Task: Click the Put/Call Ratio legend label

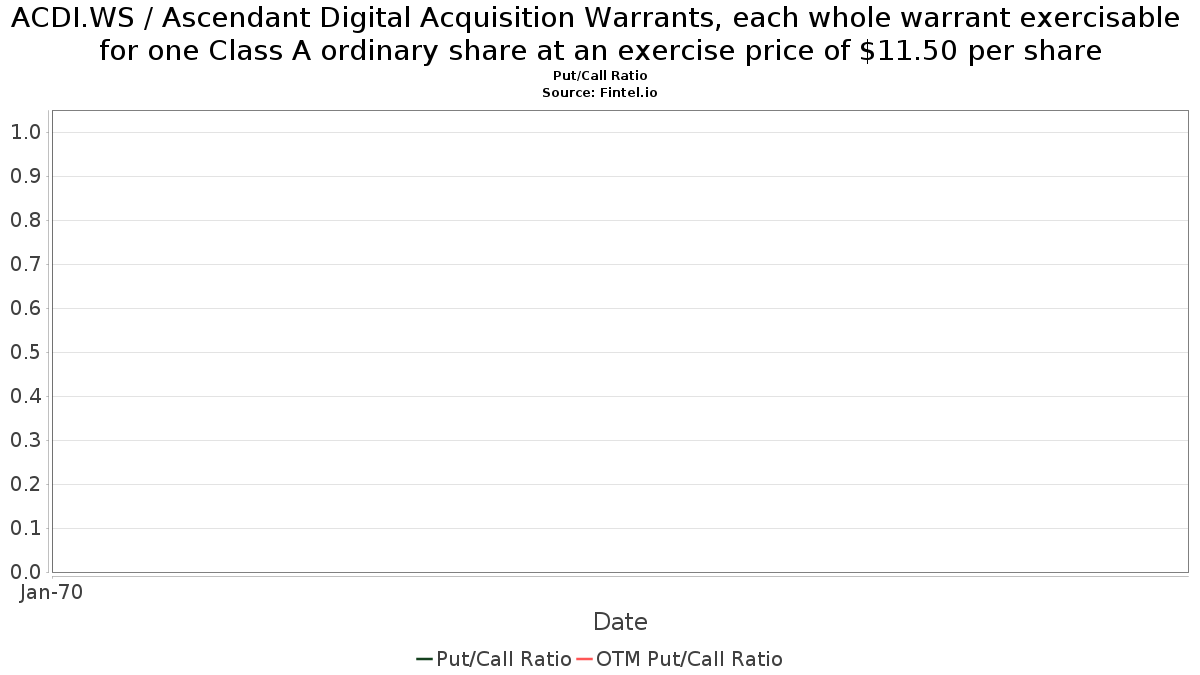Action: [x=504, y=659]
